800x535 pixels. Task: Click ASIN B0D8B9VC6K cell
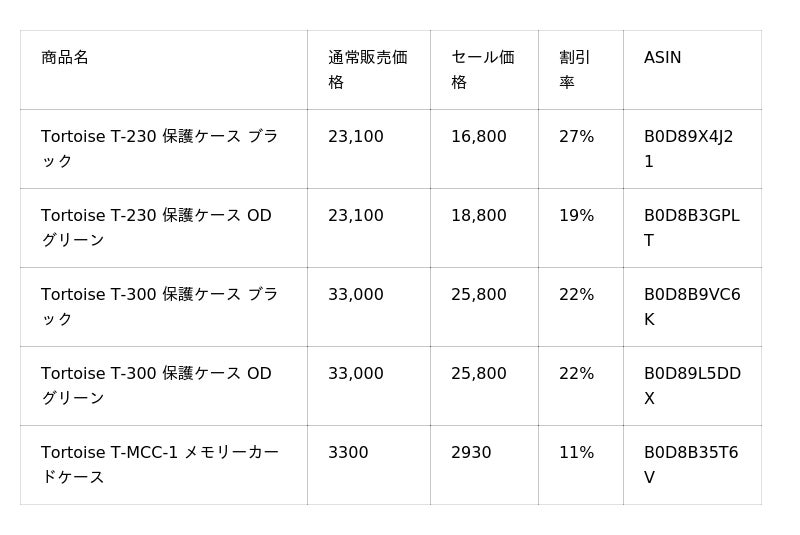[691, 307]
